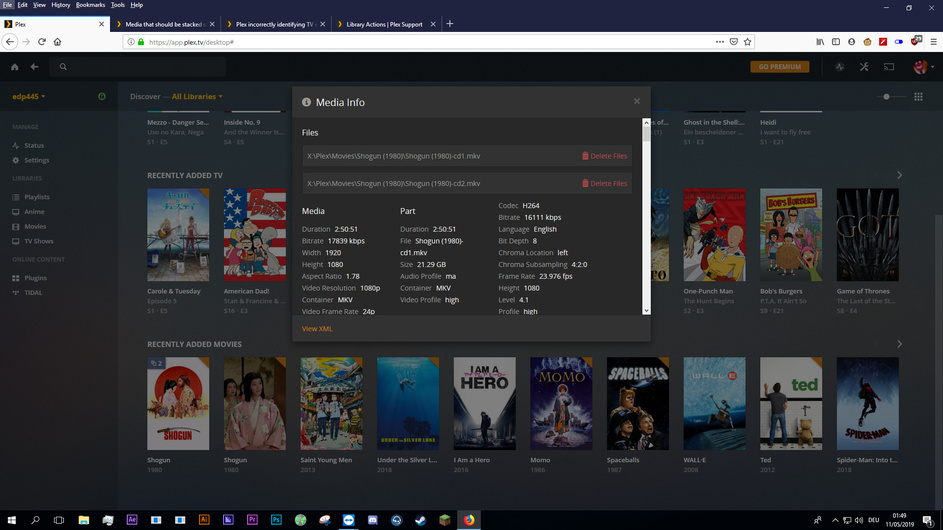Click the Plex back arrow icon
Image resolution: width=943 pixels, height=530 pixels.
coord(34,67)
